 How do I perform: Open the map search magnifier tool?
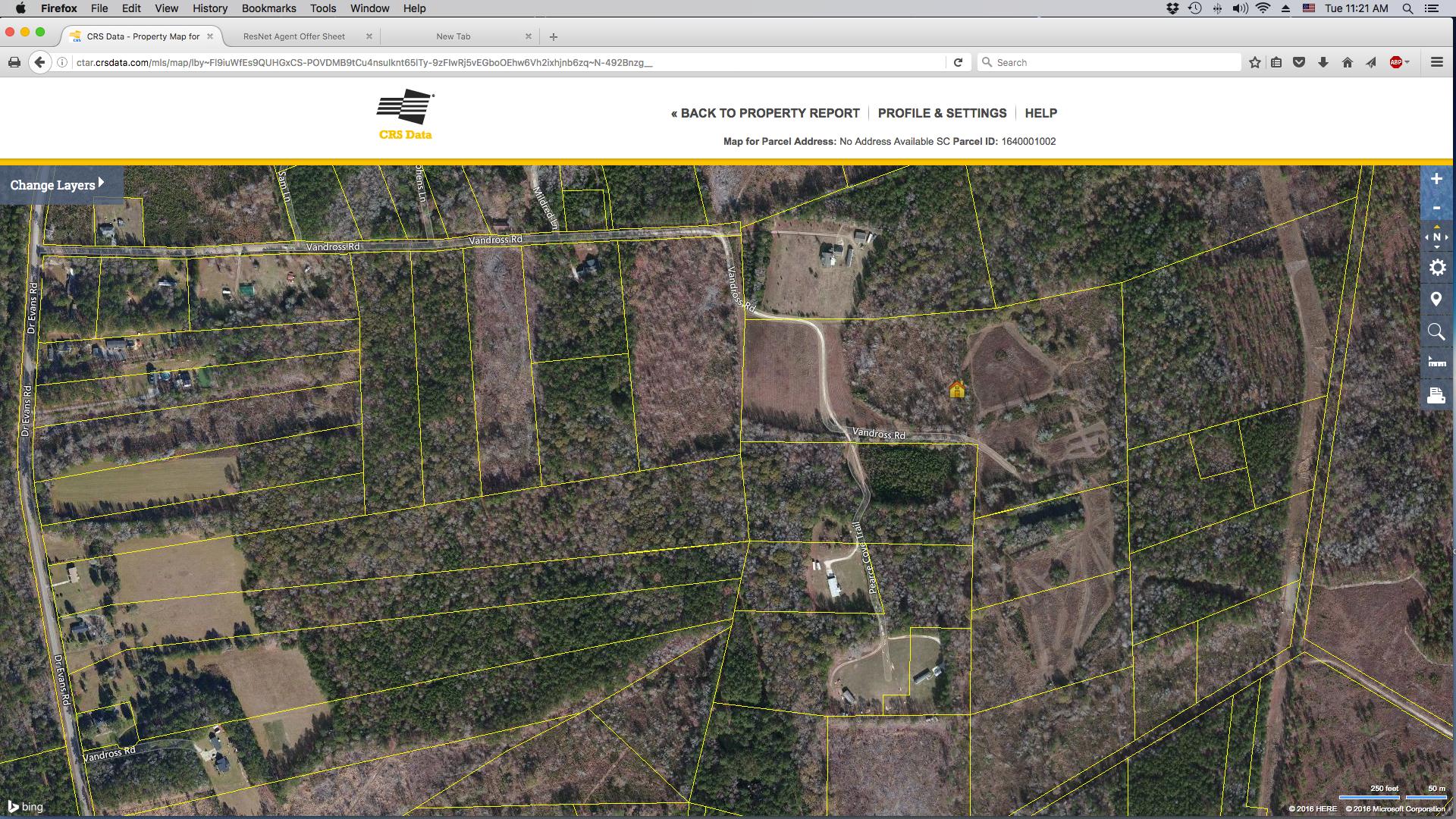1436,331
